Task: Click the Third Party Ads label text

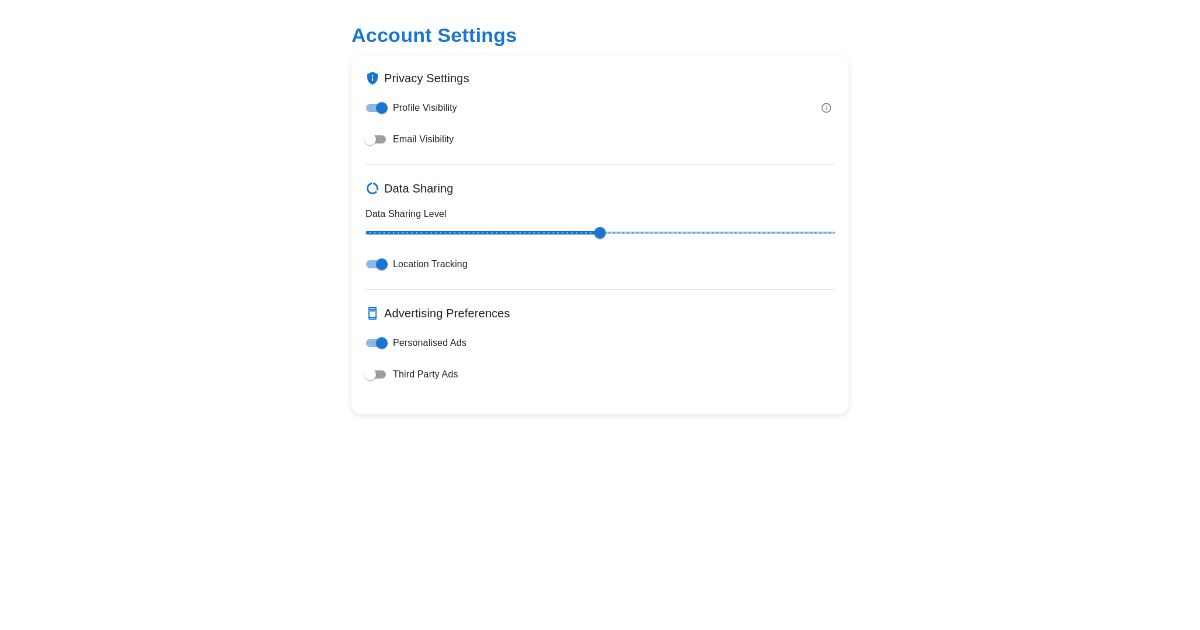Action: (x=425, y=374)
